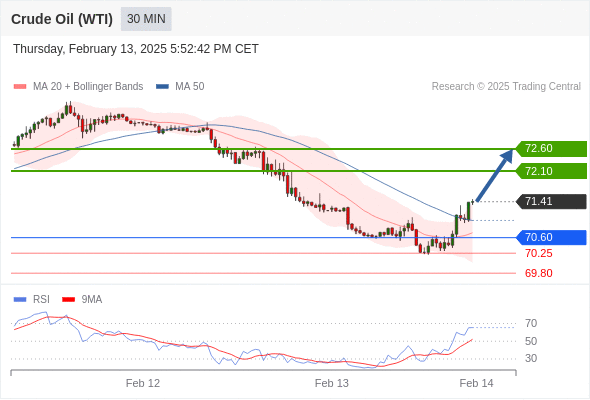
Task: Click the Trading Central research copyright text
Action: pos(506,87)
